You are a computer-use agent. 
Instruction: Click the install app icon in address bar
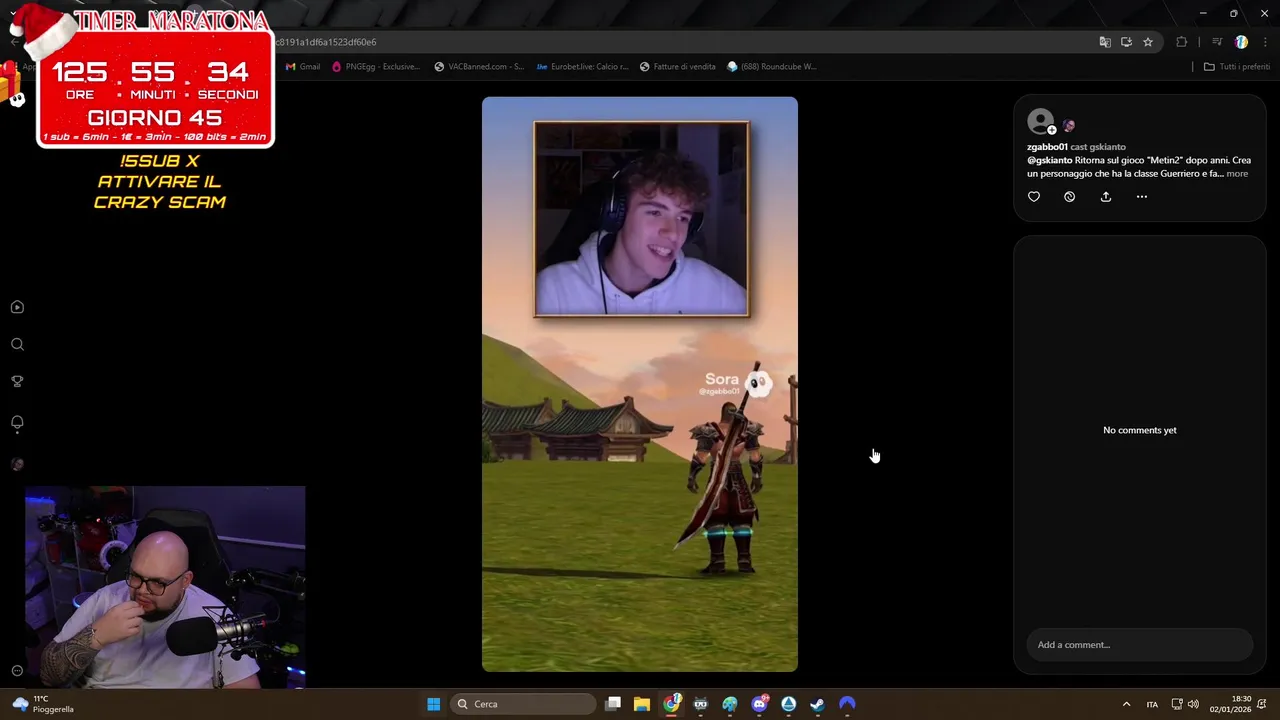[1126, 42]
